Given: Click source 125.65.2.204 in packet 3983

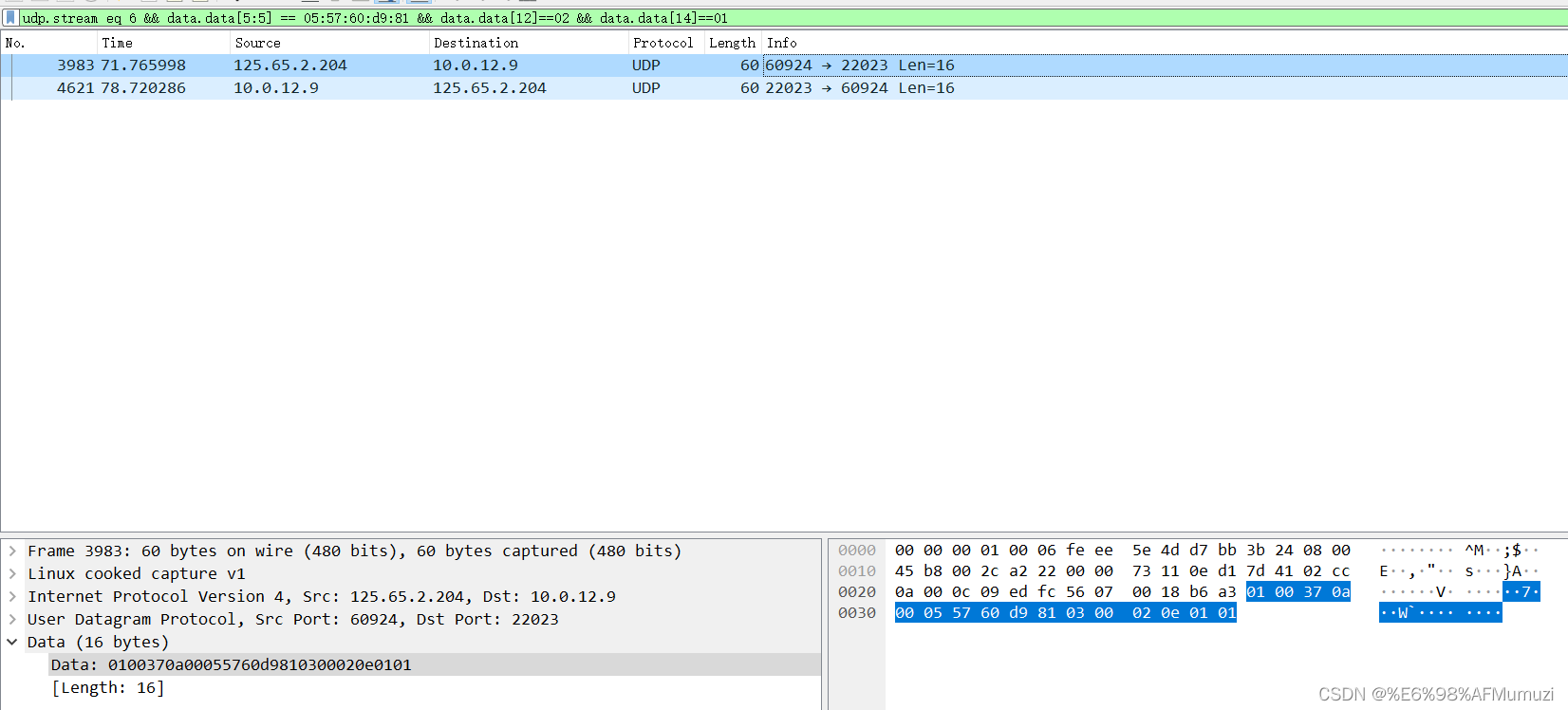Looking at the screenshot, I should [290, 65].
